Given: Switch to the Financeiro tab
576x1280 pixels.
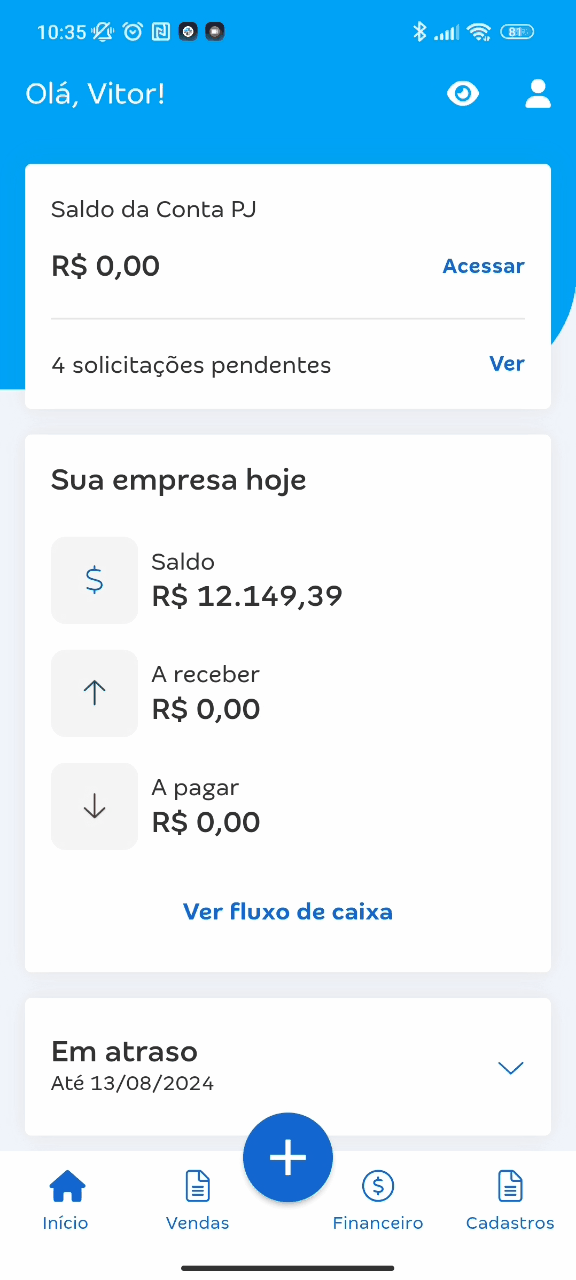Looking at the screenshot, I should coord(378,1200).
